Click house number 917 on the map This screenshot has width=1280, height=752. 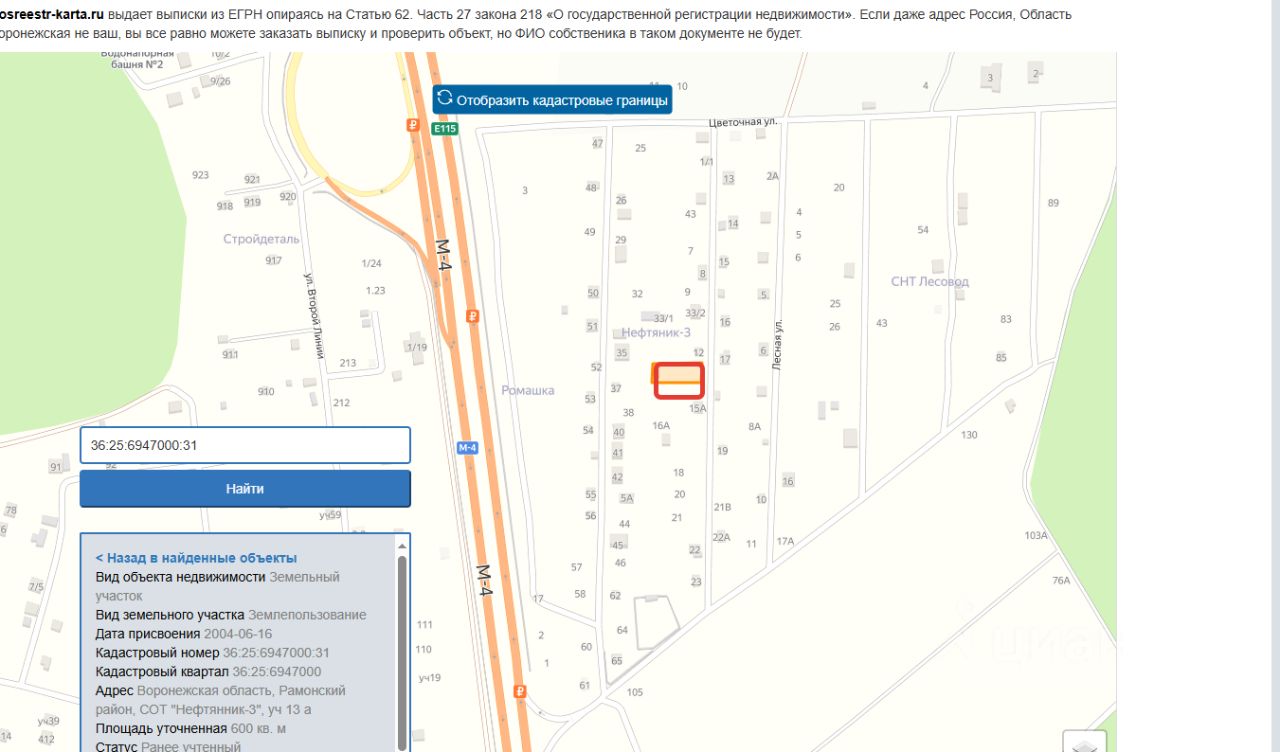click(x=273, y=260)
